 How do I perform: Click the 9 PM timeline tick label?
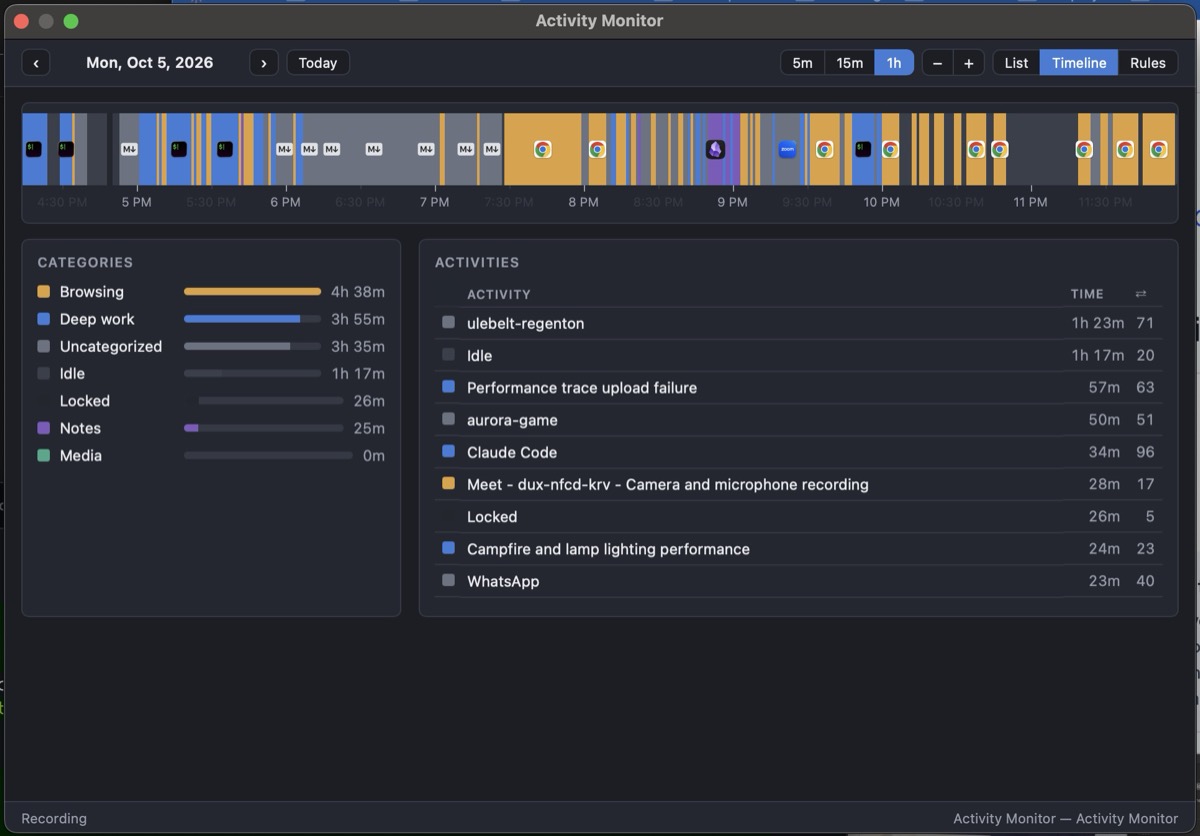[732, 202]
